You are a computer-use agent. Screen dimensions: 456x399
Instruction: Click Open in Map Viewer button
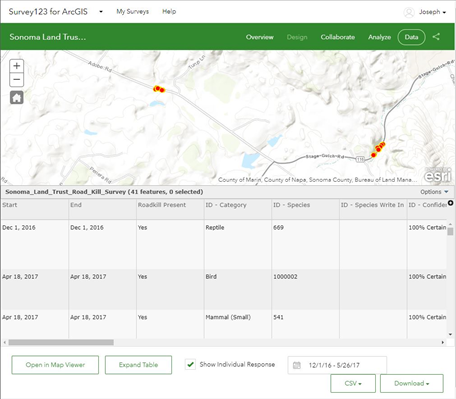(x=55, y=365)
